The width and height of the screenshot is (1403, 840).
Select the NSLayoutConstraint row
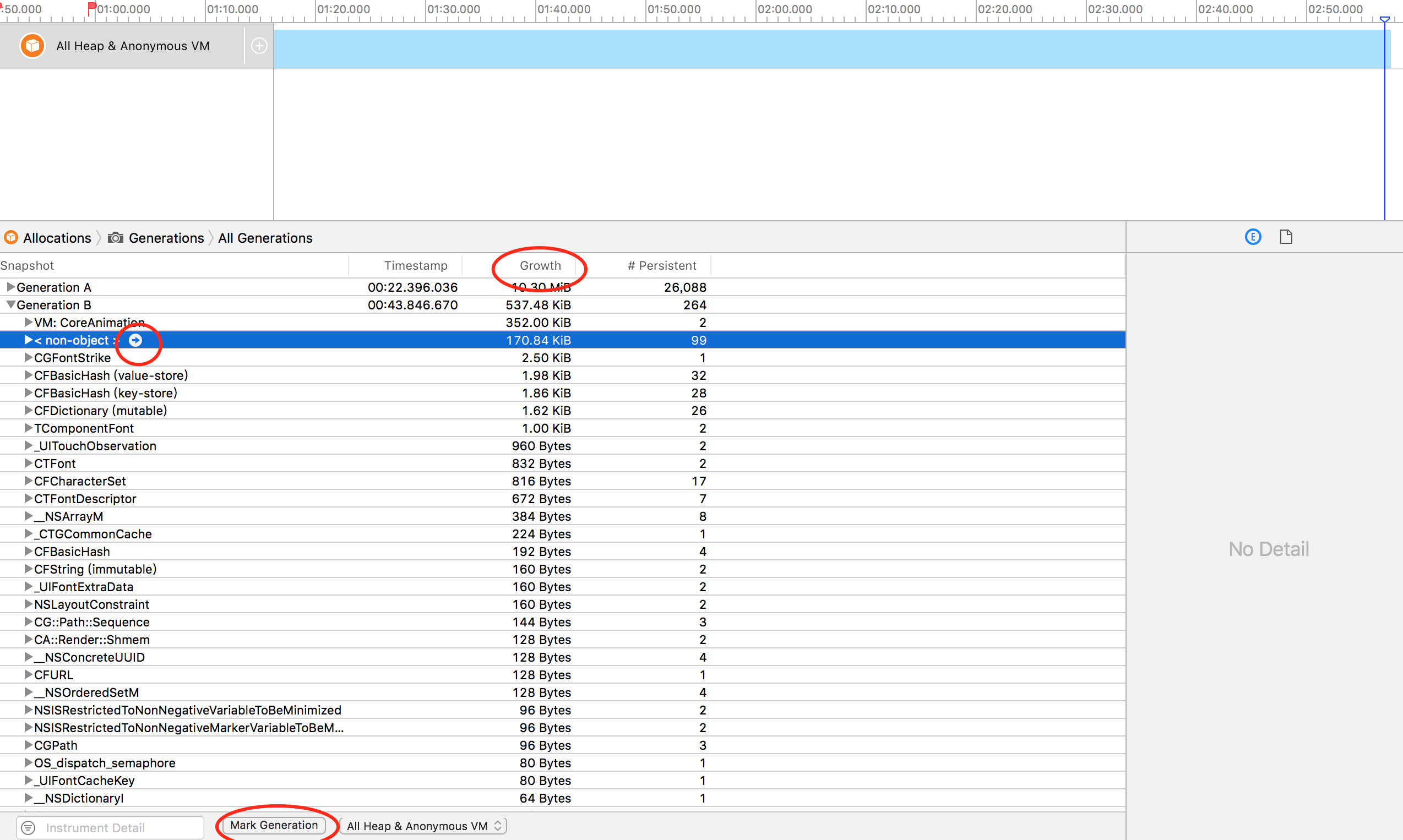point(562,604)
